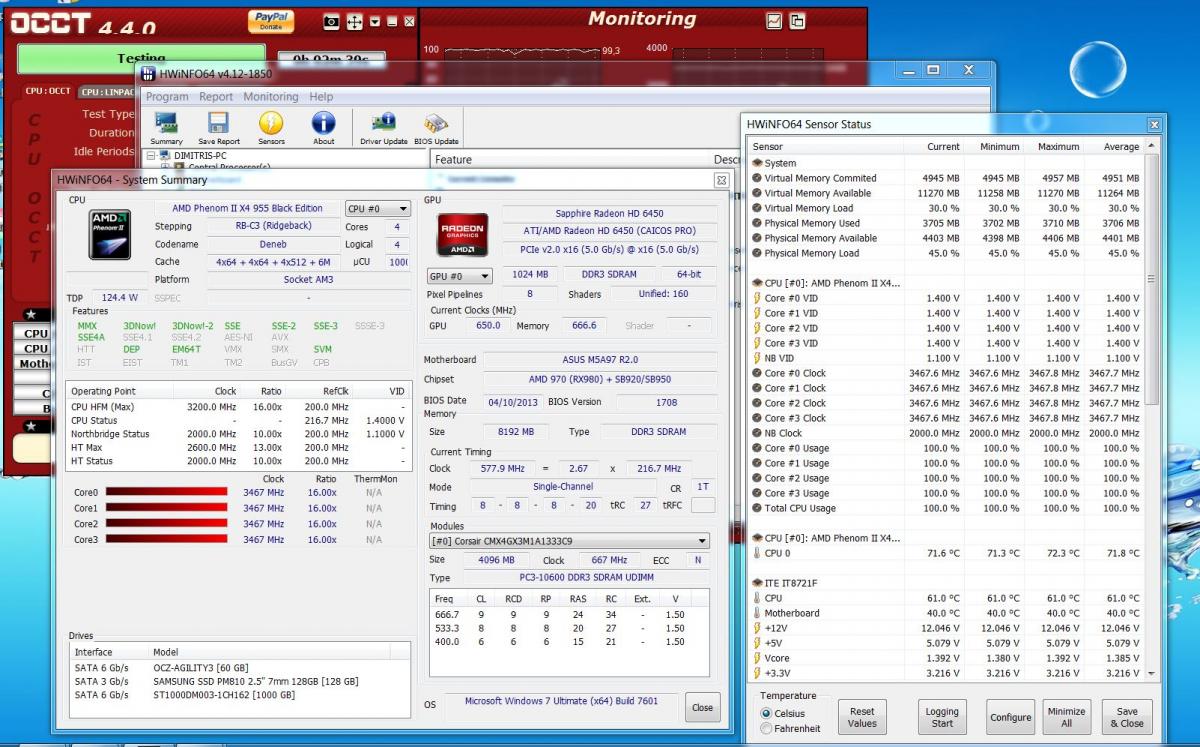Click the Logging Start button
The height and width of the screenshot is (747, 1200).
[x=942, y=717]
